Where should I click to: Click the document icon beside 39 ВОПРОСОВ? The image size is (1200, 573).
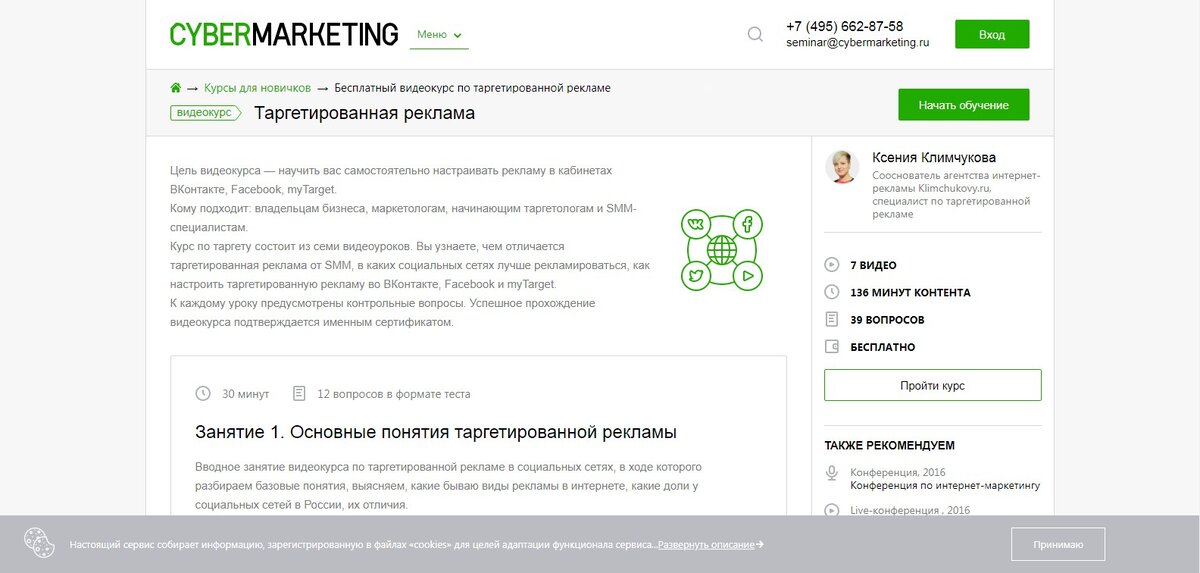(x=831, y=320)
